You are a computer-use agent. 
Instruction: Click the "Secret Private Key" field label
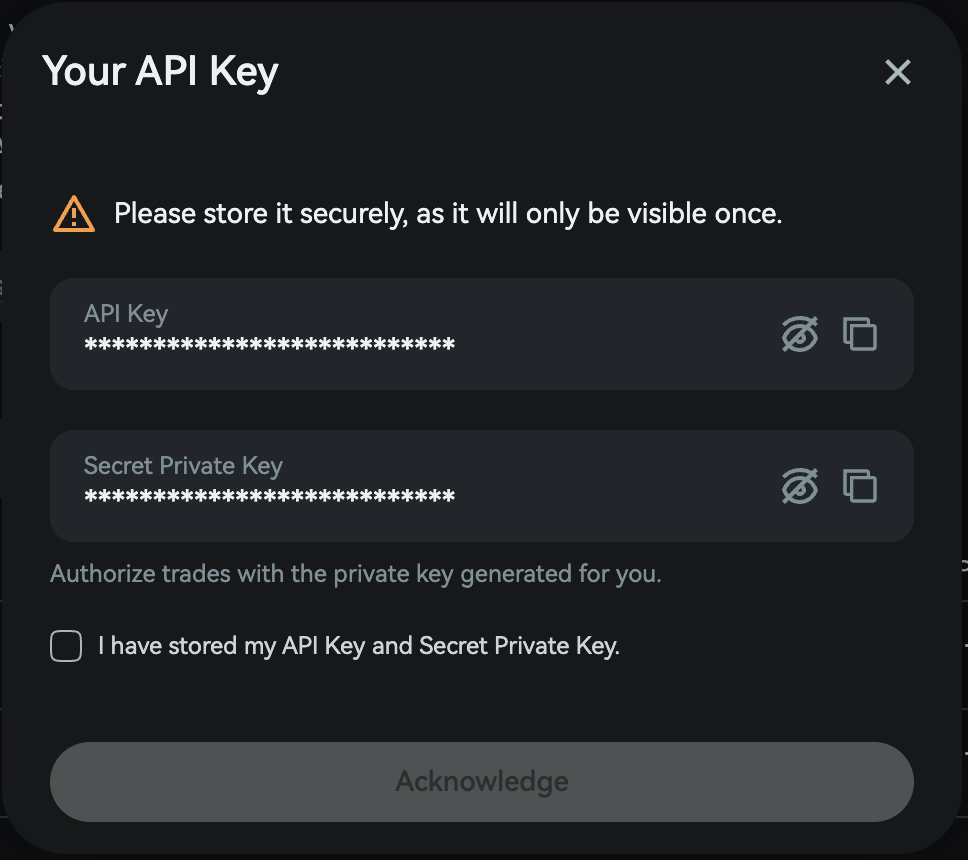pos(183,466)
